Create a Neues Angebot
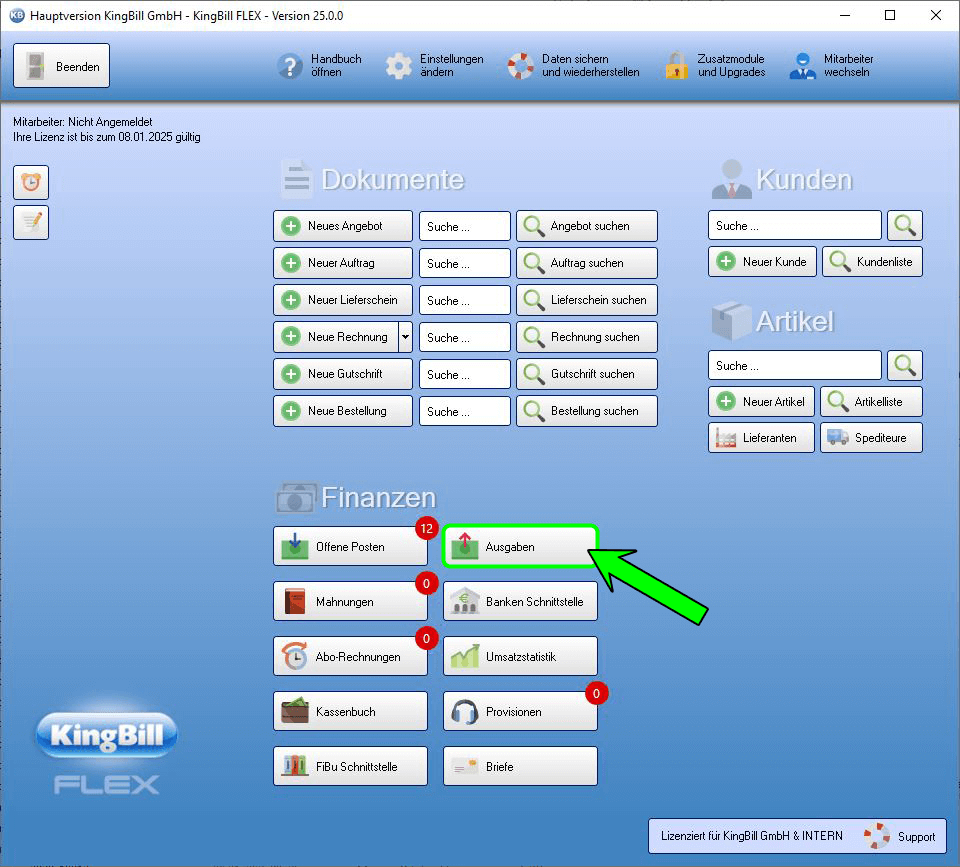The width and height of the screenshot is (960, 867). coord(343,226)
